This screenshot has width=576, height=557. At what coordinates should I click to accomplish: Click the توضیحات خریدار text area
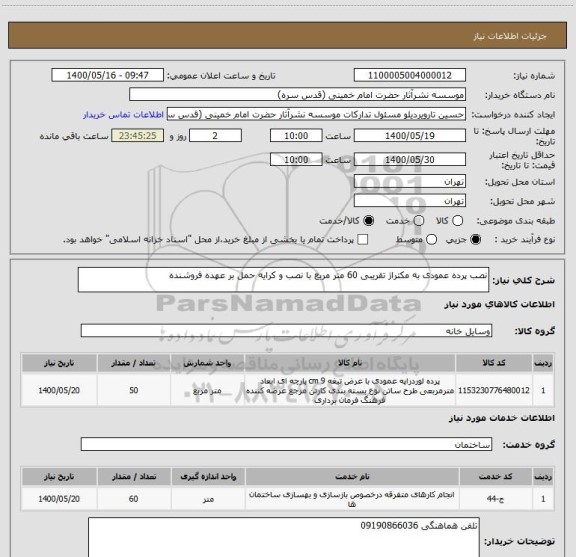tap(284, 537)
